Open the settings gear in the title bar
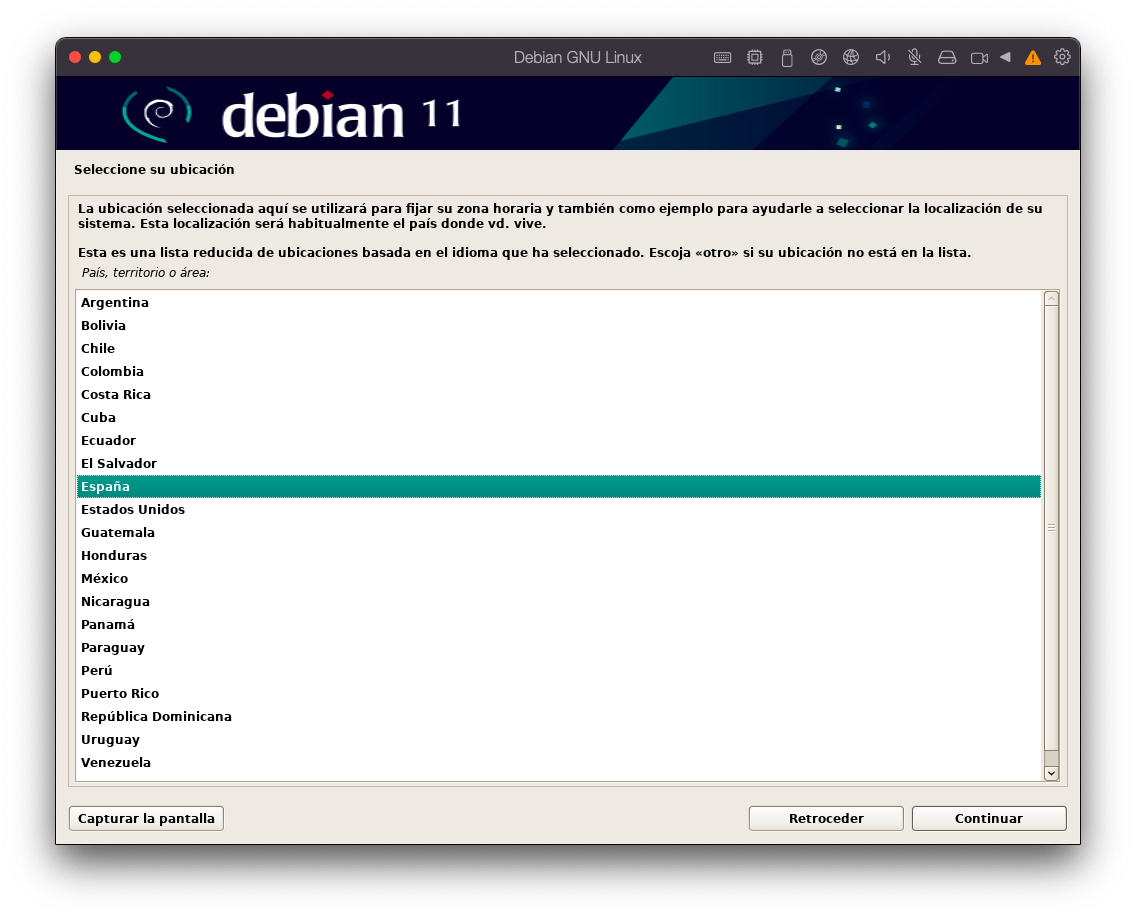The height and width of the screenshot is (918, 1136). tap(1062, 57)
